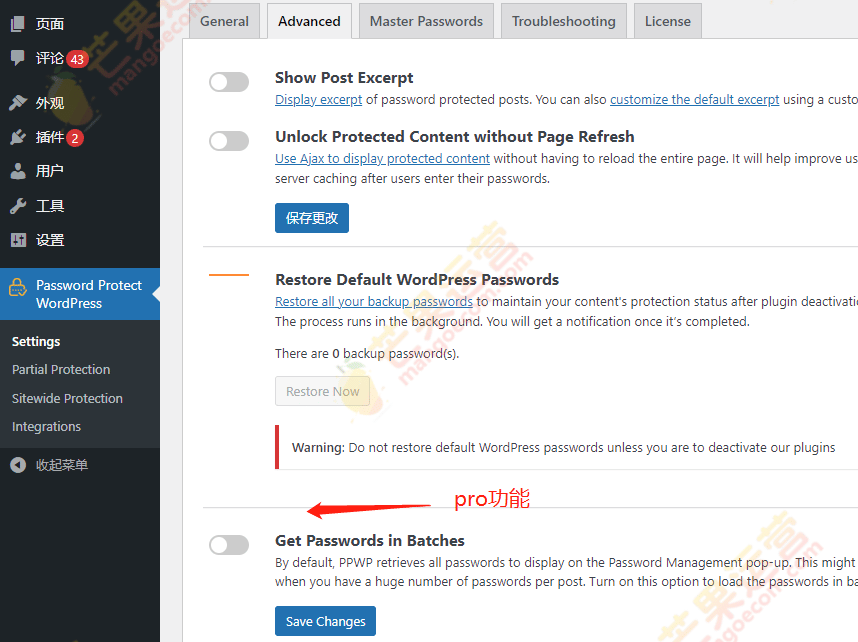Enable the Get Passwords in Batches switch
Image resolution: width=858 pixels, height=642 pixels.
[x=229, y=545]
